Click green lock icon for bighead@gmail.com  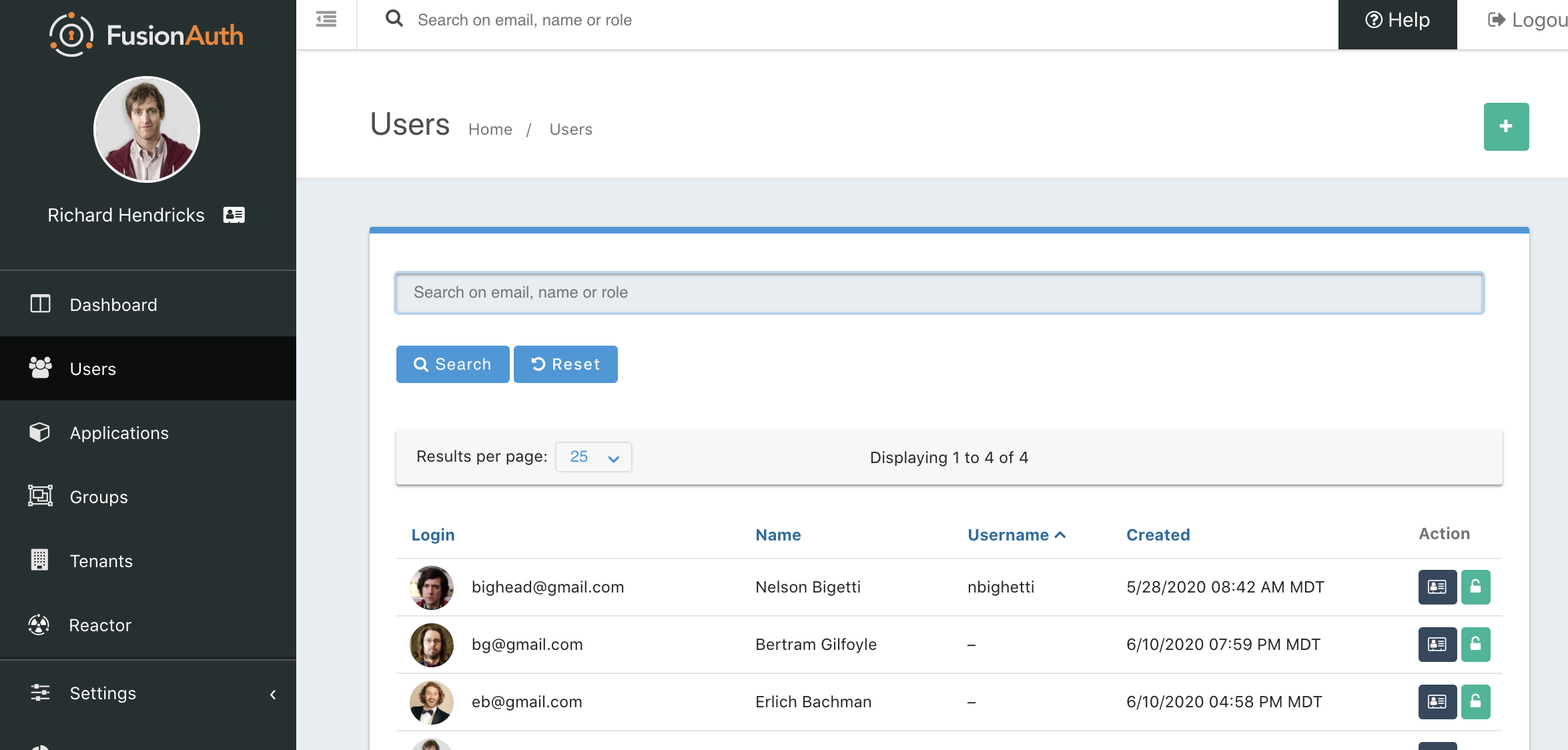(x=1475, y=587)
